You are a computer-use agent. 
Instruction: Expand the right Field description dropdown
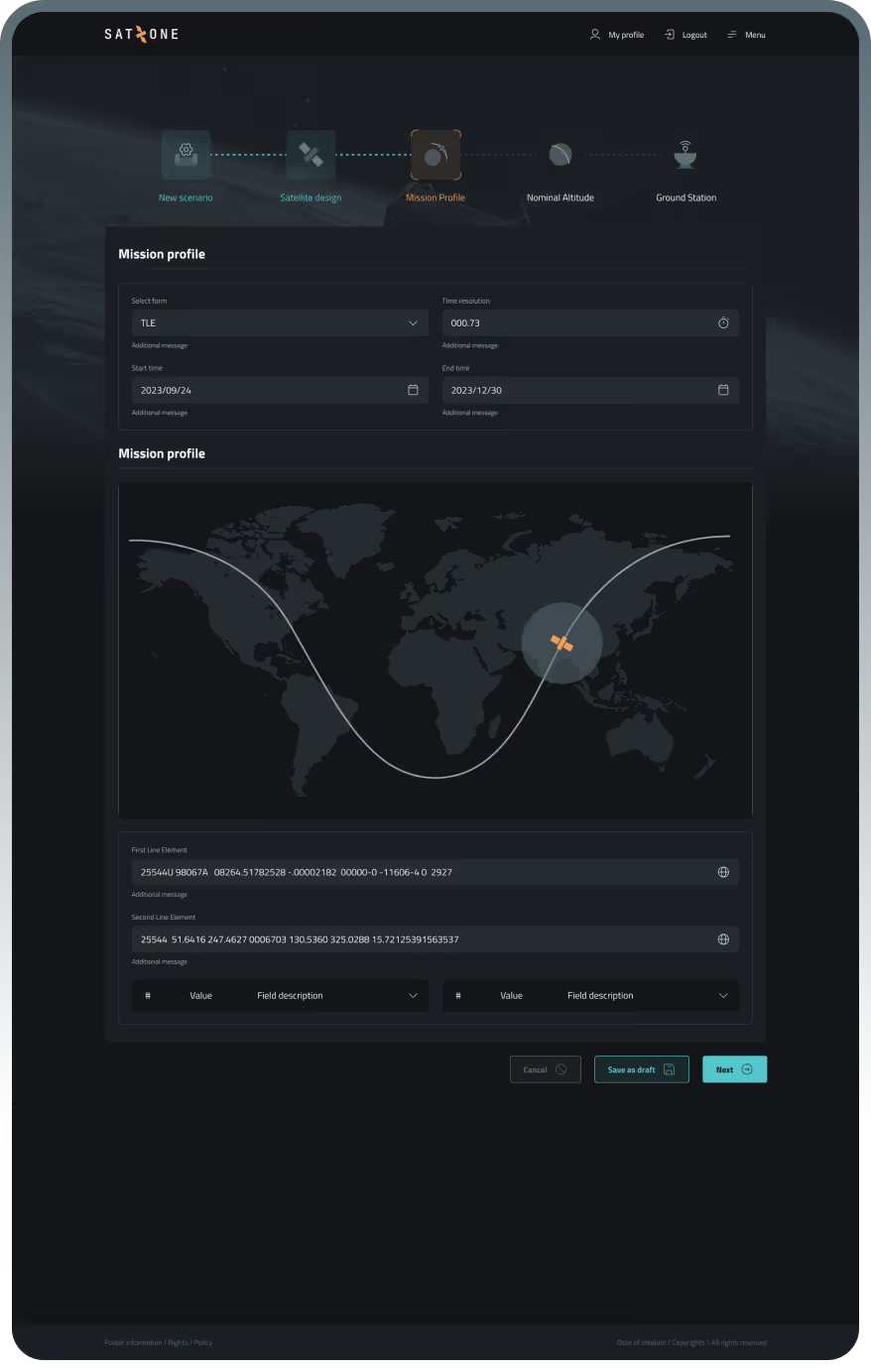point(590,995)
